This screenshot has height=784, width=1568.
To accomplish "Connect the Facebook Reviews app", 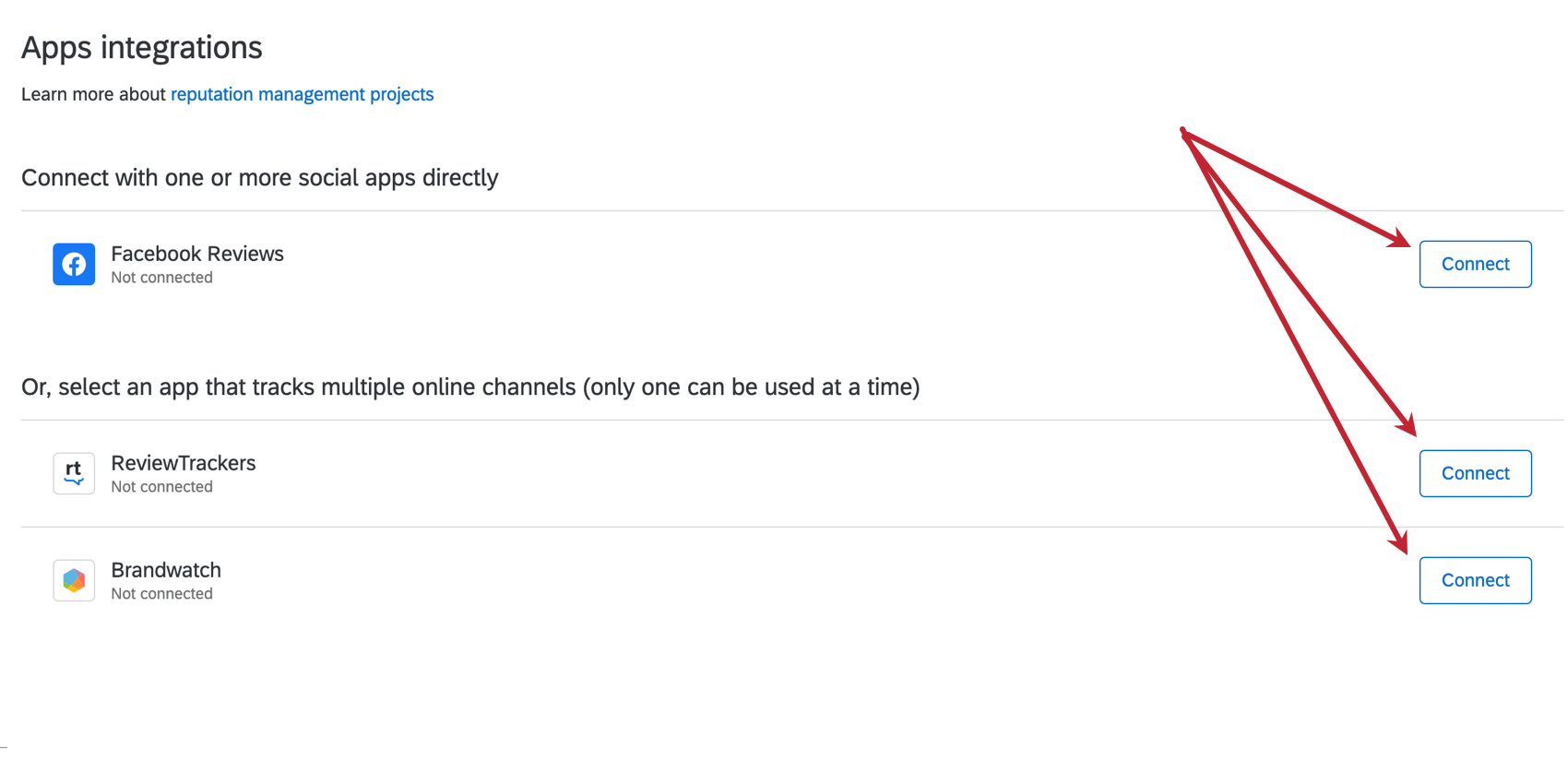I will pos(1475,265).
